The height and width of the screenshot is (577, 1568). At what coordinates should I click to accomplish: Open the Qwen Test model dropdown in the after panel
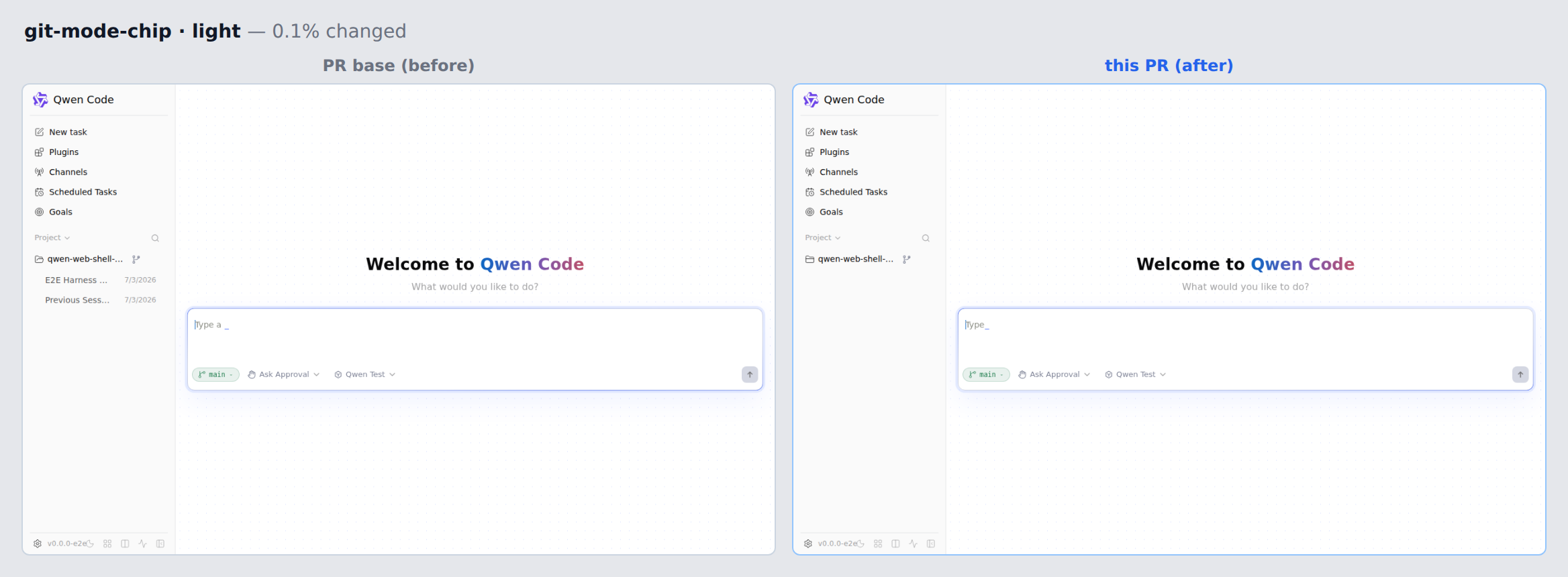pyautogui.click(x=1136, y=374)
